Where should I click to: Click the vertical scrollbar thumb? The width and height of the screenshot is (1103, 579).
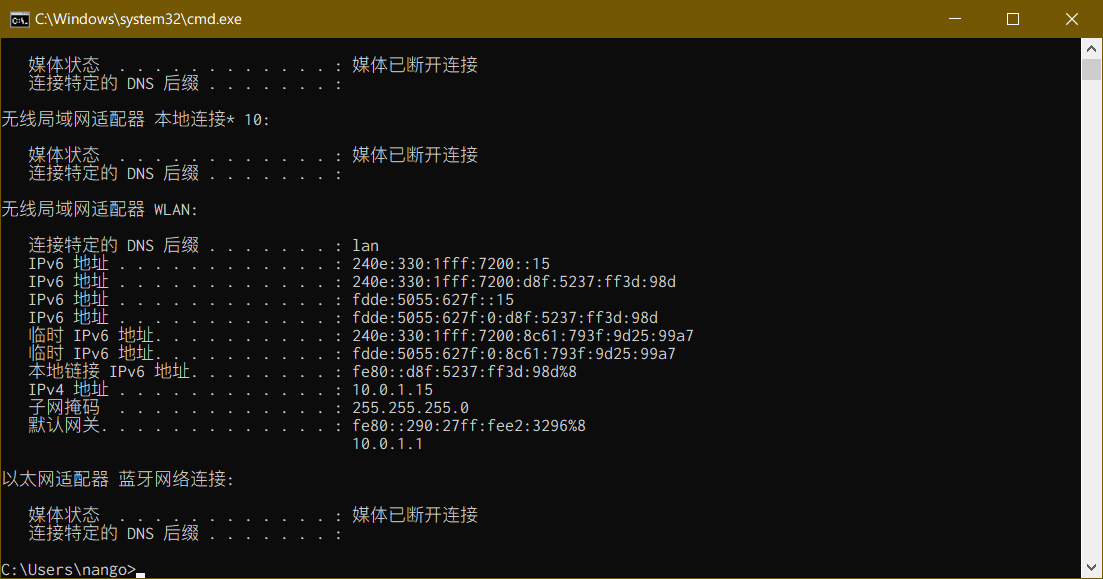click(x=1091, y=70)
